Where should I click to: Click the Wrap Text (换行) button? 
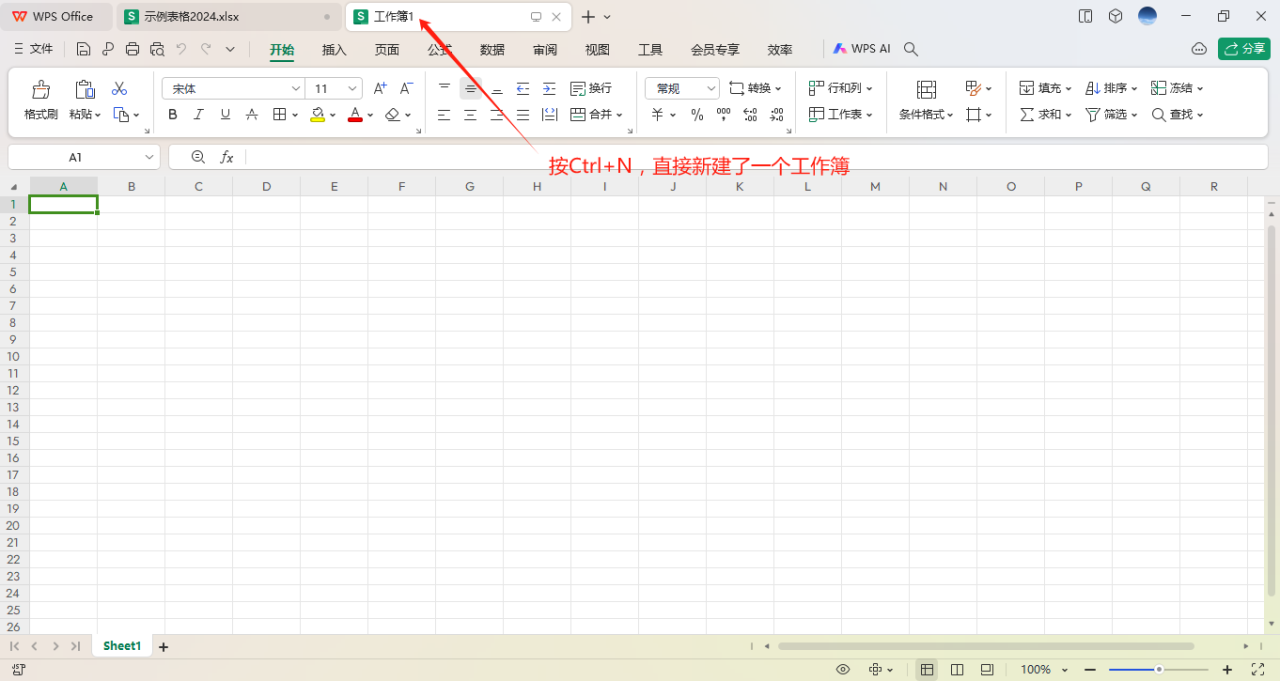tap(591, 88)
